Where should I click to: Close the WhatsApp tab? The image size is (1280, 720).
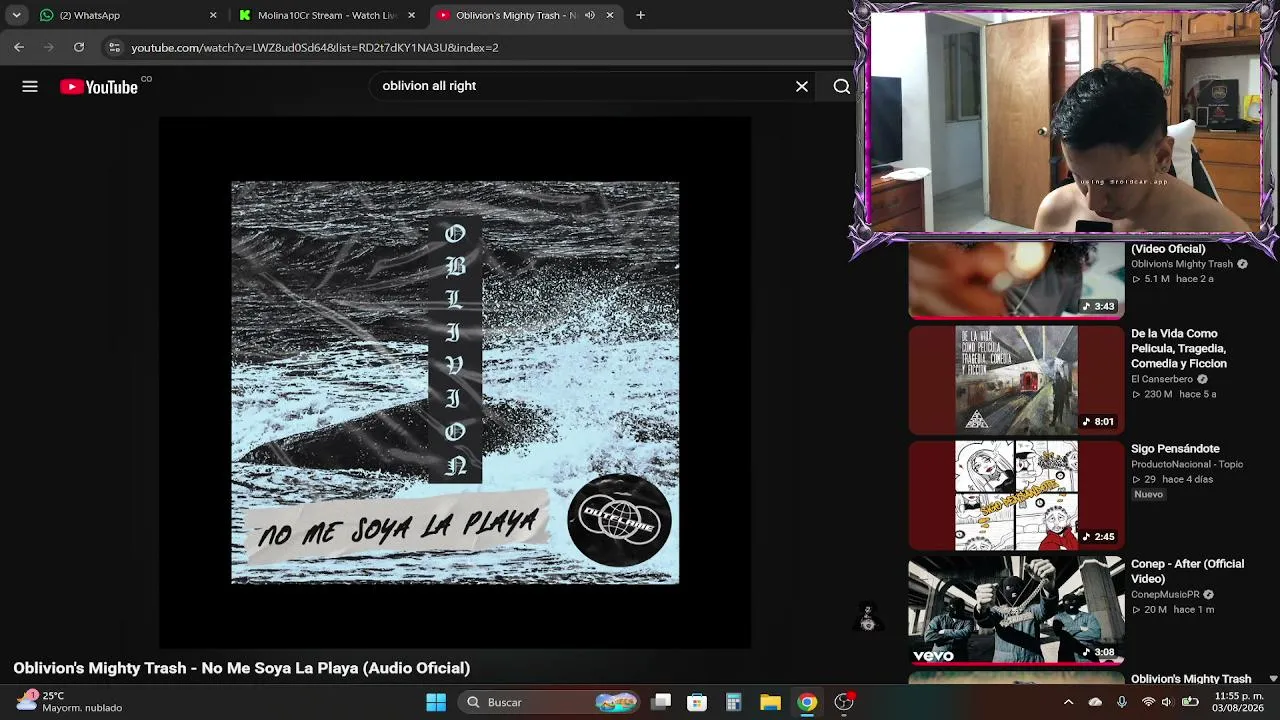(213, 15)
